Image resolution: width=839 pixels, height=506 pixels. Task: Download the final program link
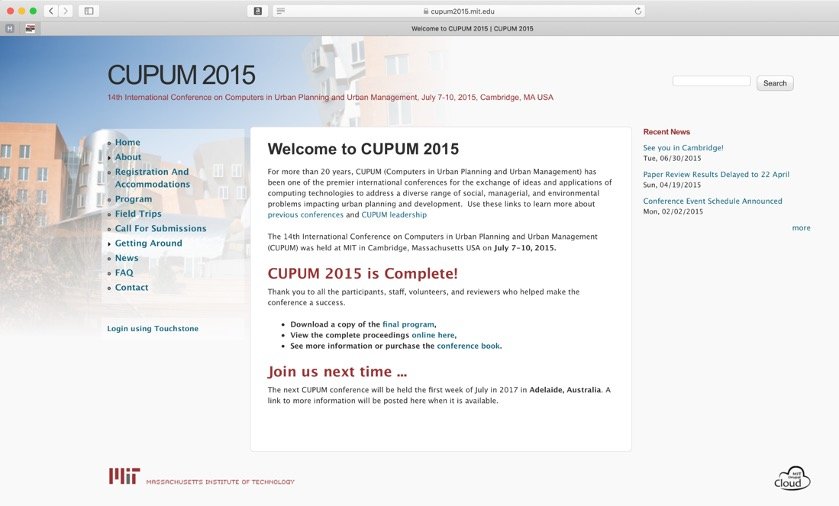(x=408, y=325)
